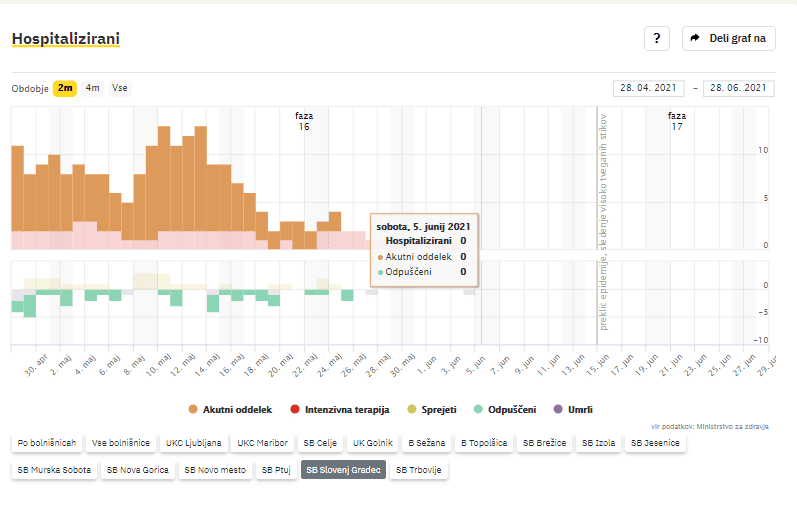The height and width of the screenshot is (506, 797).
Task: Select the Vse period option
Action: [x=120, y=88]
